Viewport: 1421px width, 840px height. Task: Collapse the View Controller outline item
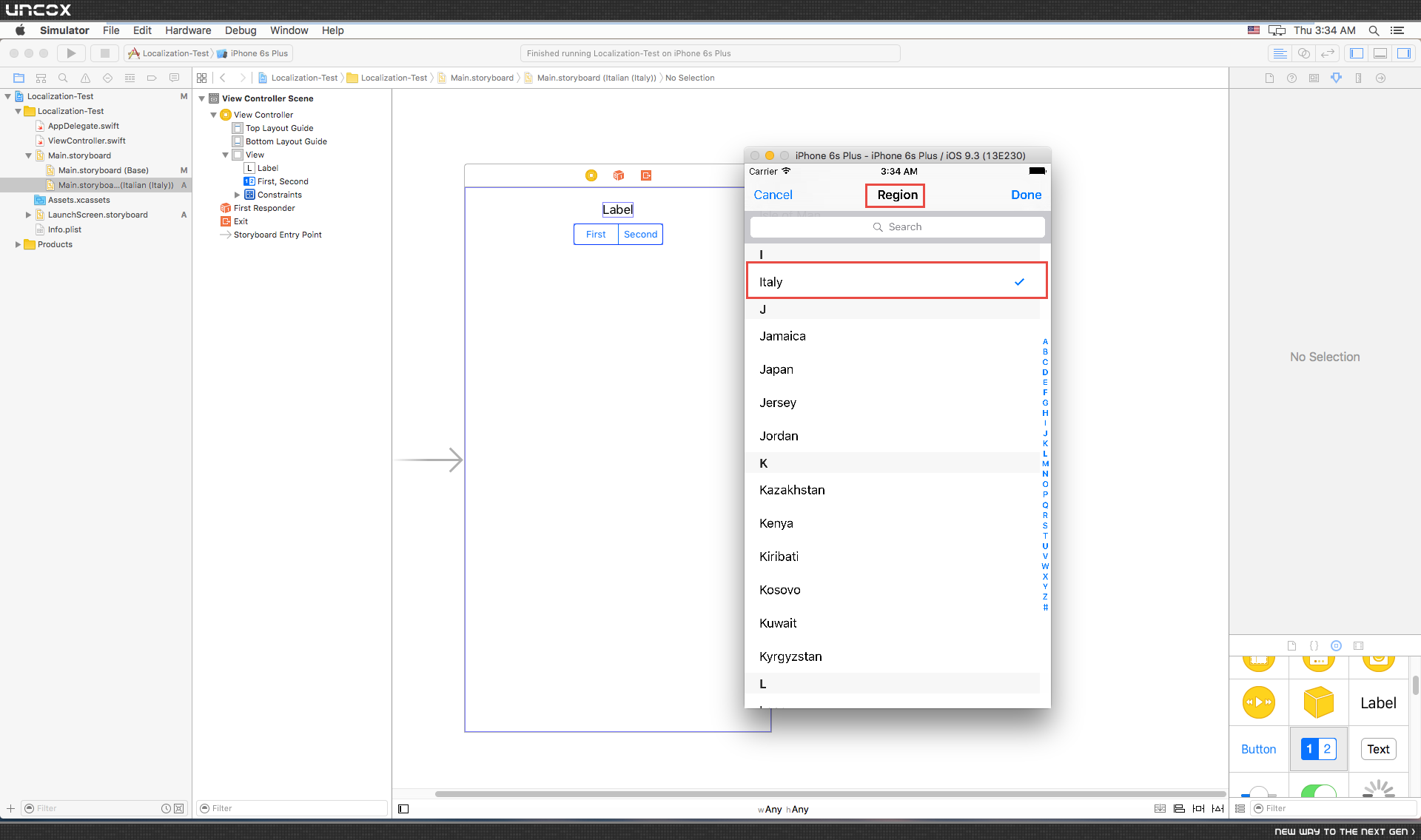(x=214, y=115)
